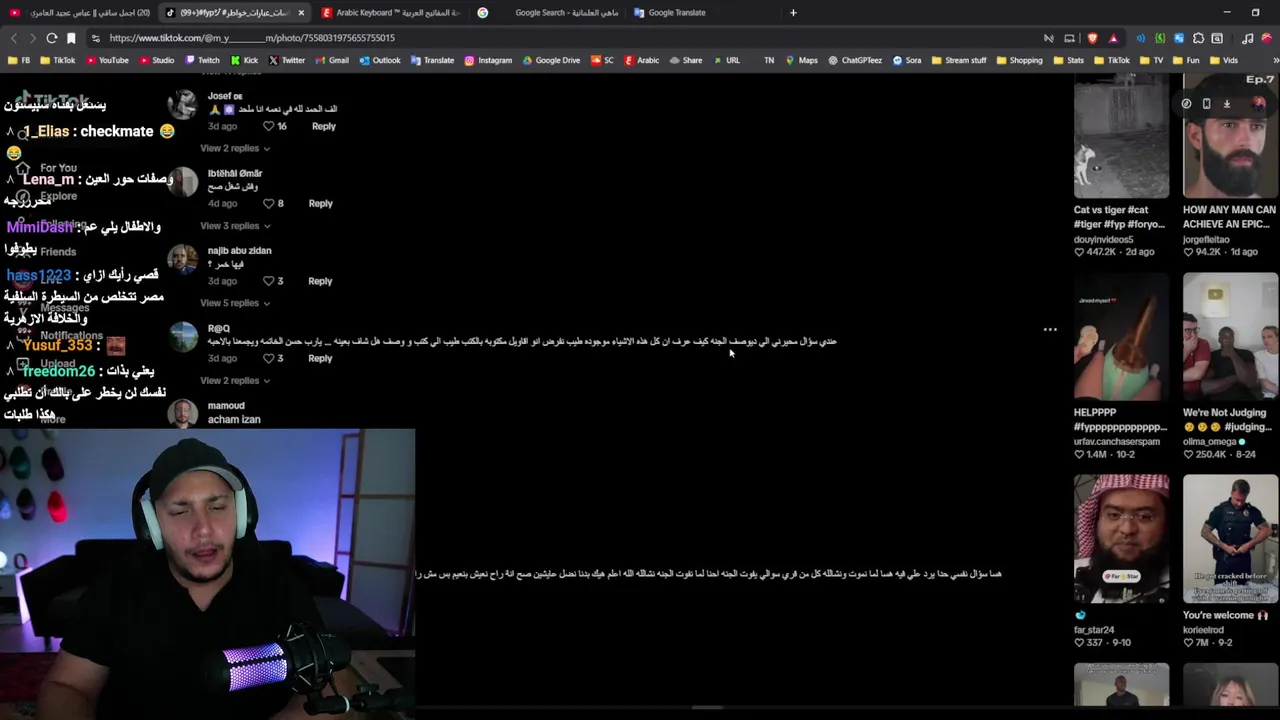Visit jorgefleitao creator link
Viewport: 1280px width, 720px height.
1205,240
